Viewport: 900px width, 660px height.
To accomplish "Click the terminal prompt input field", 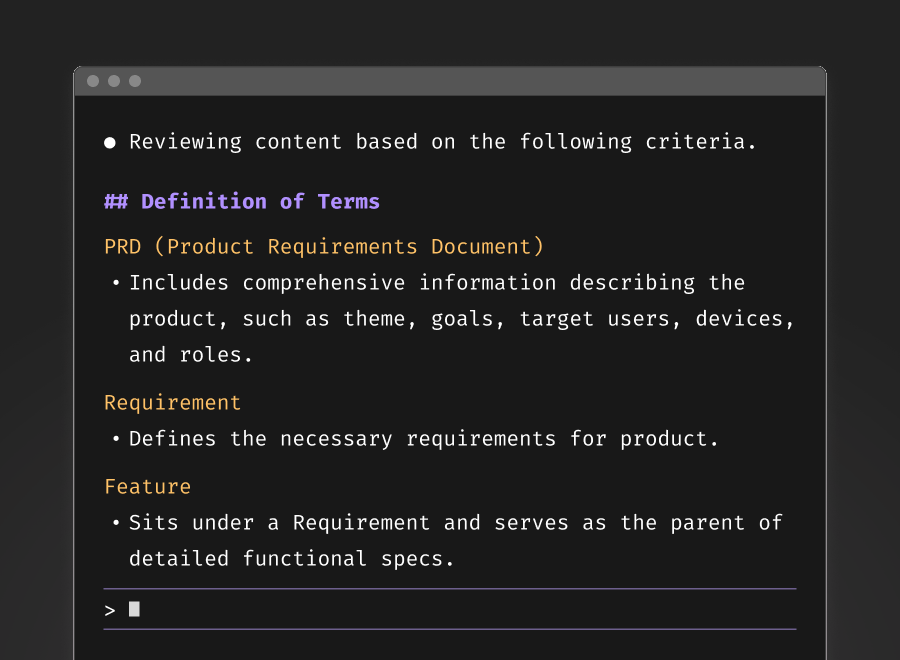I will point(450,609).
